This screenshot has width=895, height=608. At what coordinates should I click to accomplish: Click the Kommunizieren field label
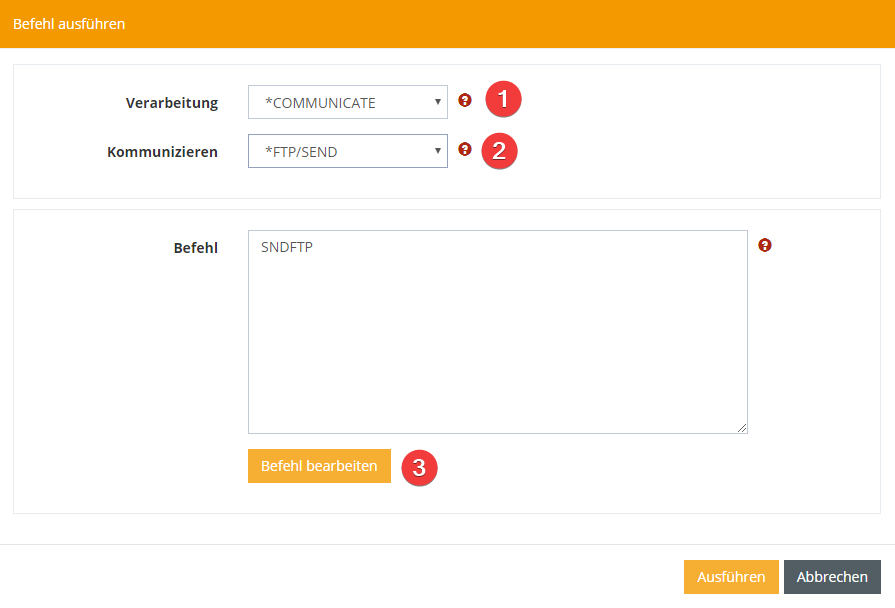click(x=162, y=152)
